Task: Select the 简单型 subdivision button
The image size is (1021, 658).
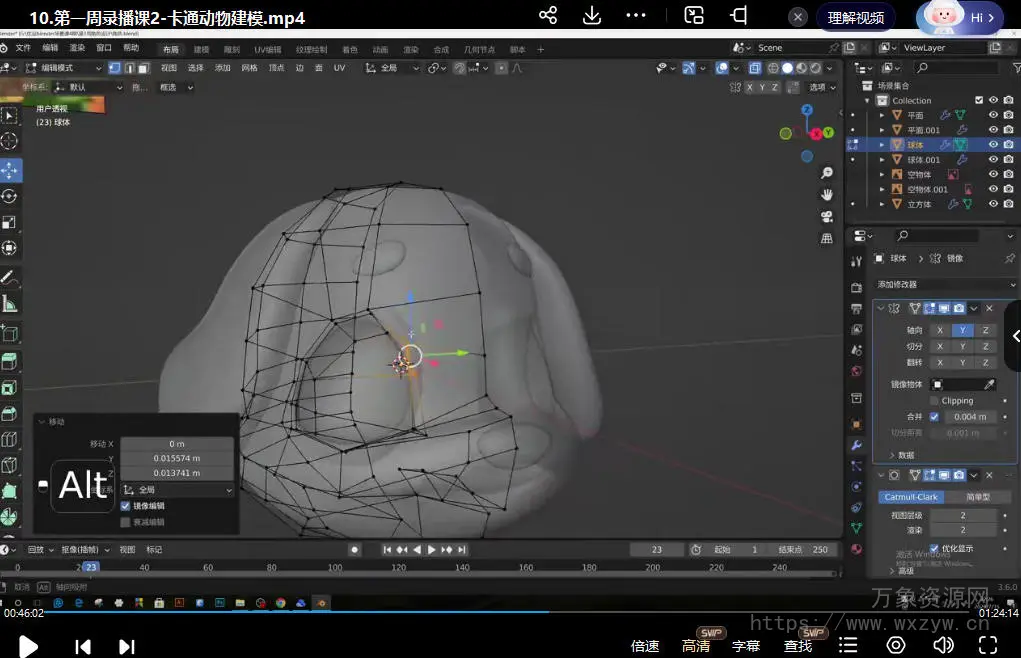Action: [x=977, y=497]
